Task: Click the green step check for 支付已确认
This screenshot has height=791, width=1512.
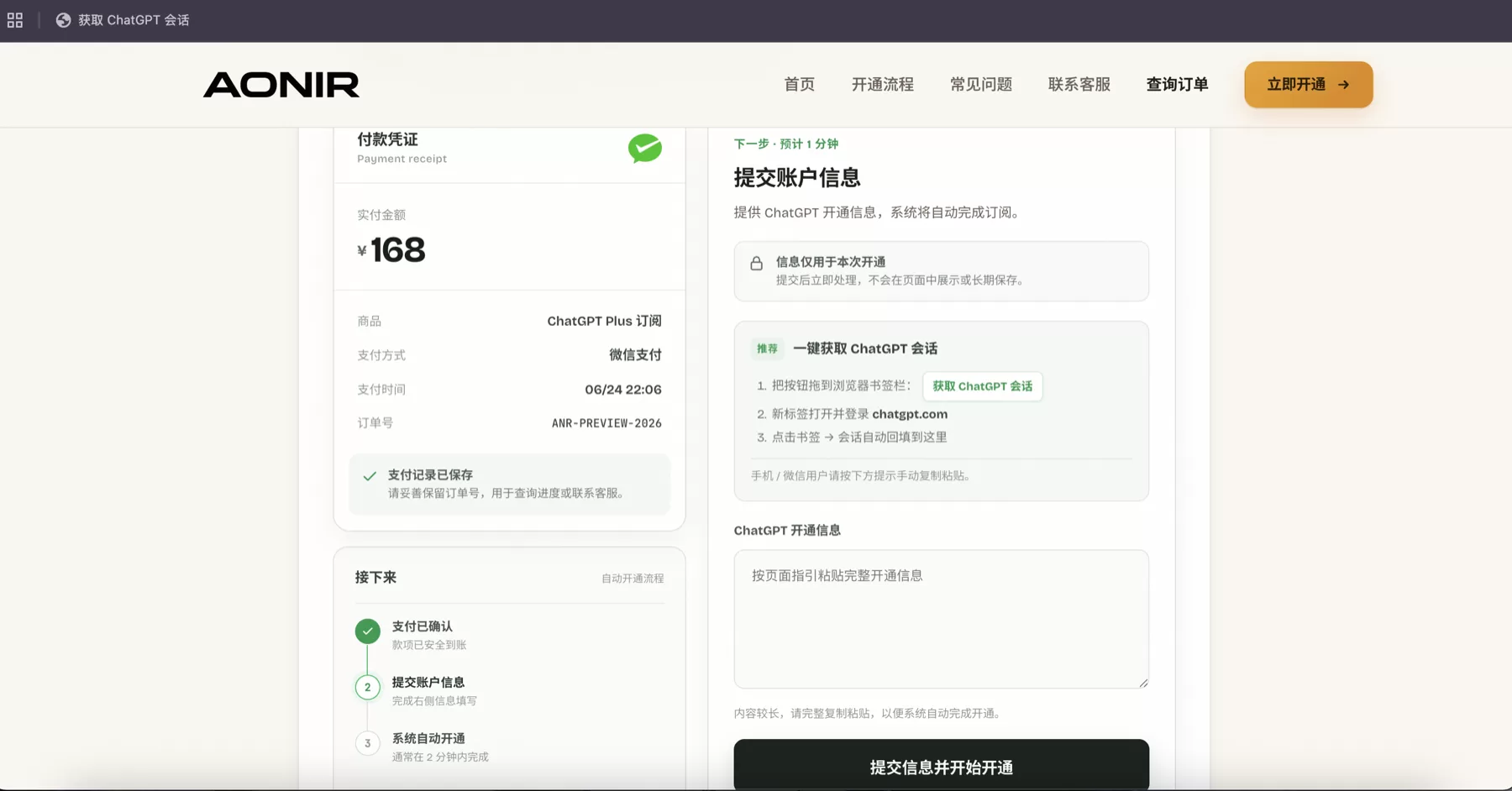Action: pos(367,631)
